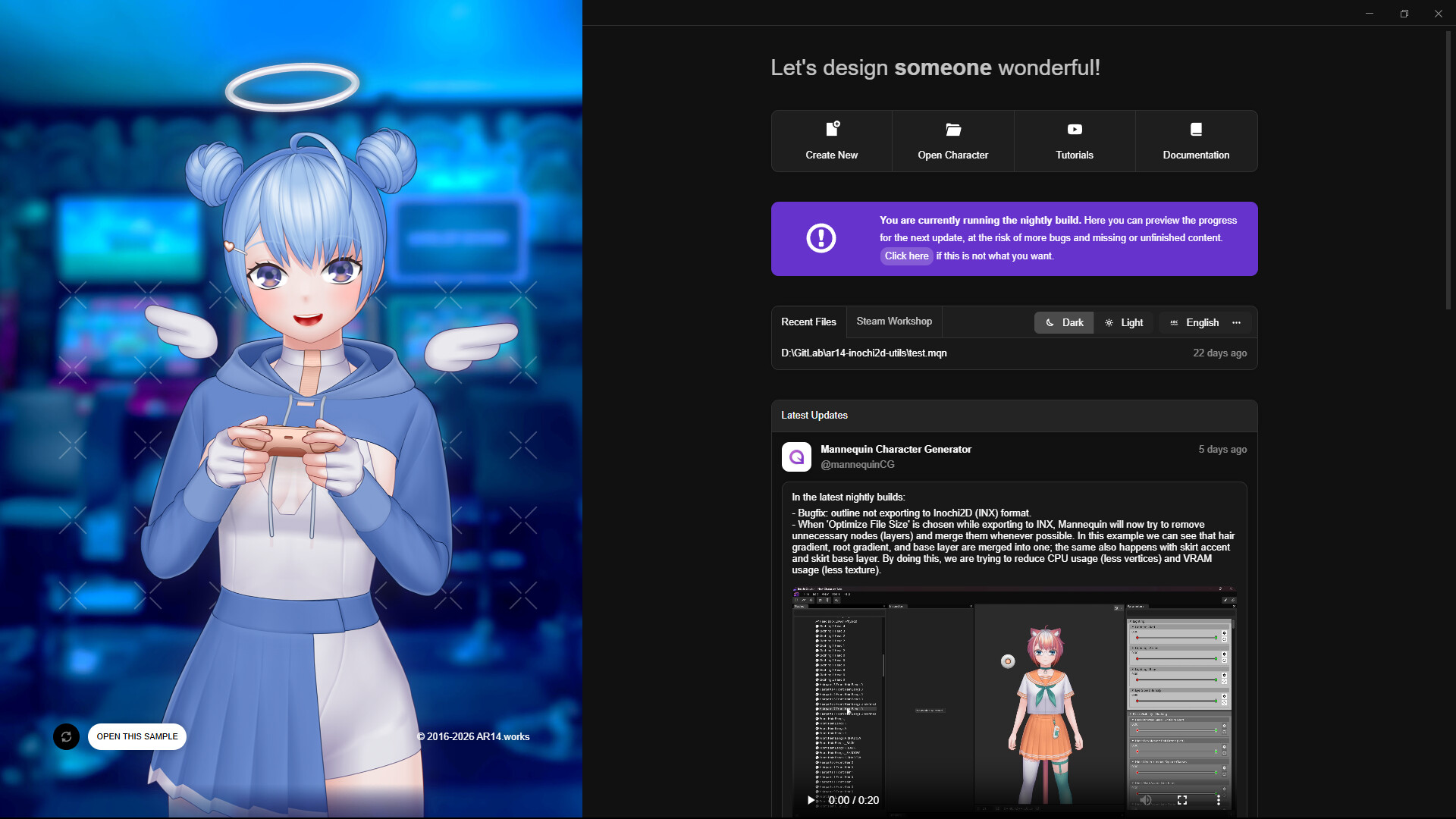Click the copyright AR14.works text
This screenshot has width=1456, height=819.
(473, 737)
